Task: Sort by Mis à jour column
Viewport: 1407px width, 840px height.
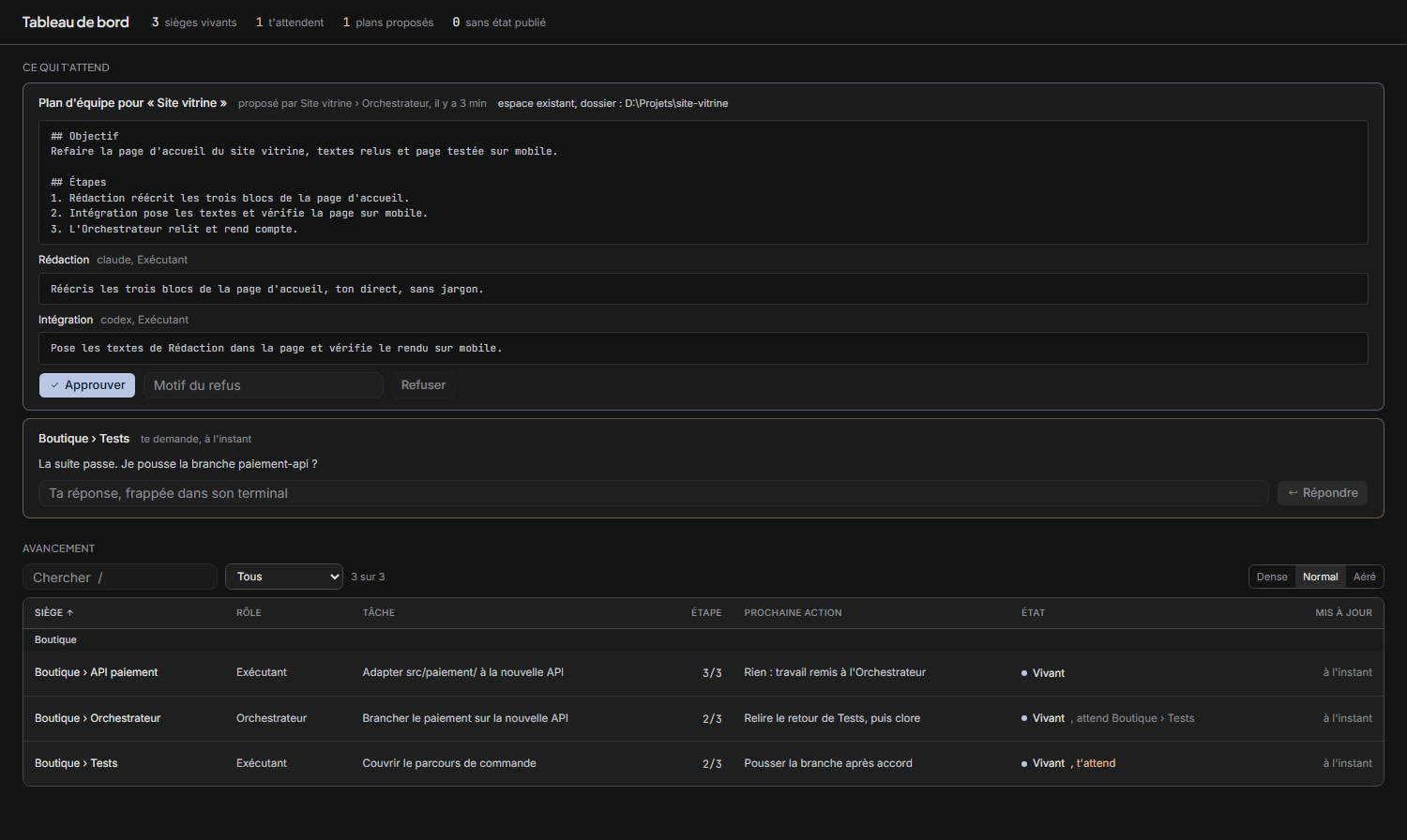Action: (1343, 612)
